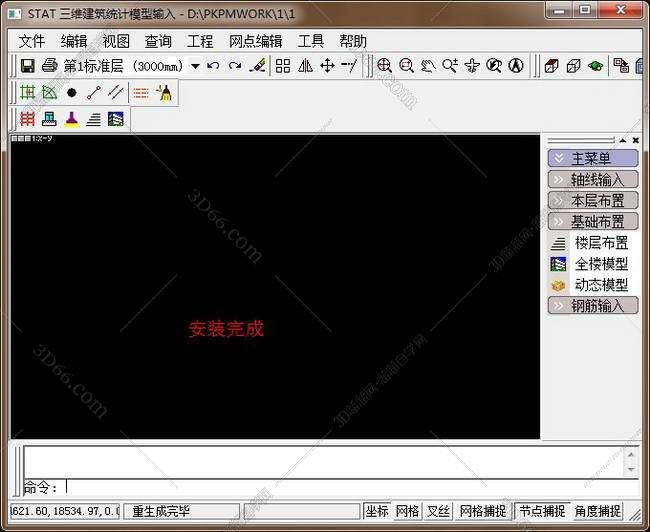
Task: Click the command output scrollbar down arrow
Action: click(631, 469)
